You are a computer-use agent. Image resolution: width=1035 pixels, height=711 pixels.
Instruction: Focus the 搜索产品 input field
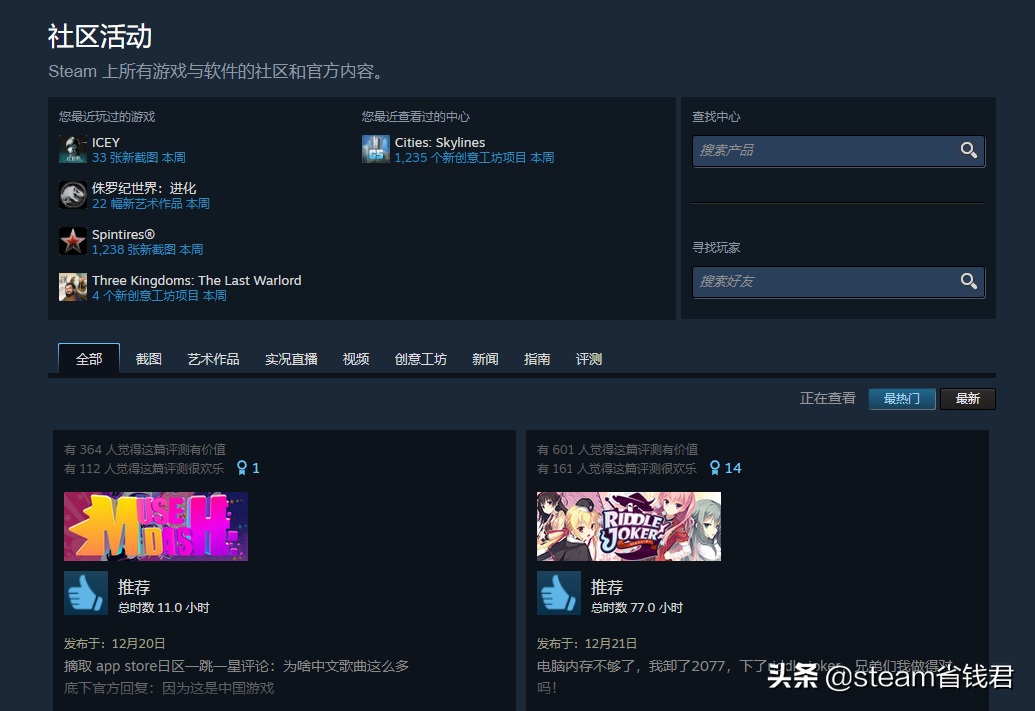click(x=822, y=150)
